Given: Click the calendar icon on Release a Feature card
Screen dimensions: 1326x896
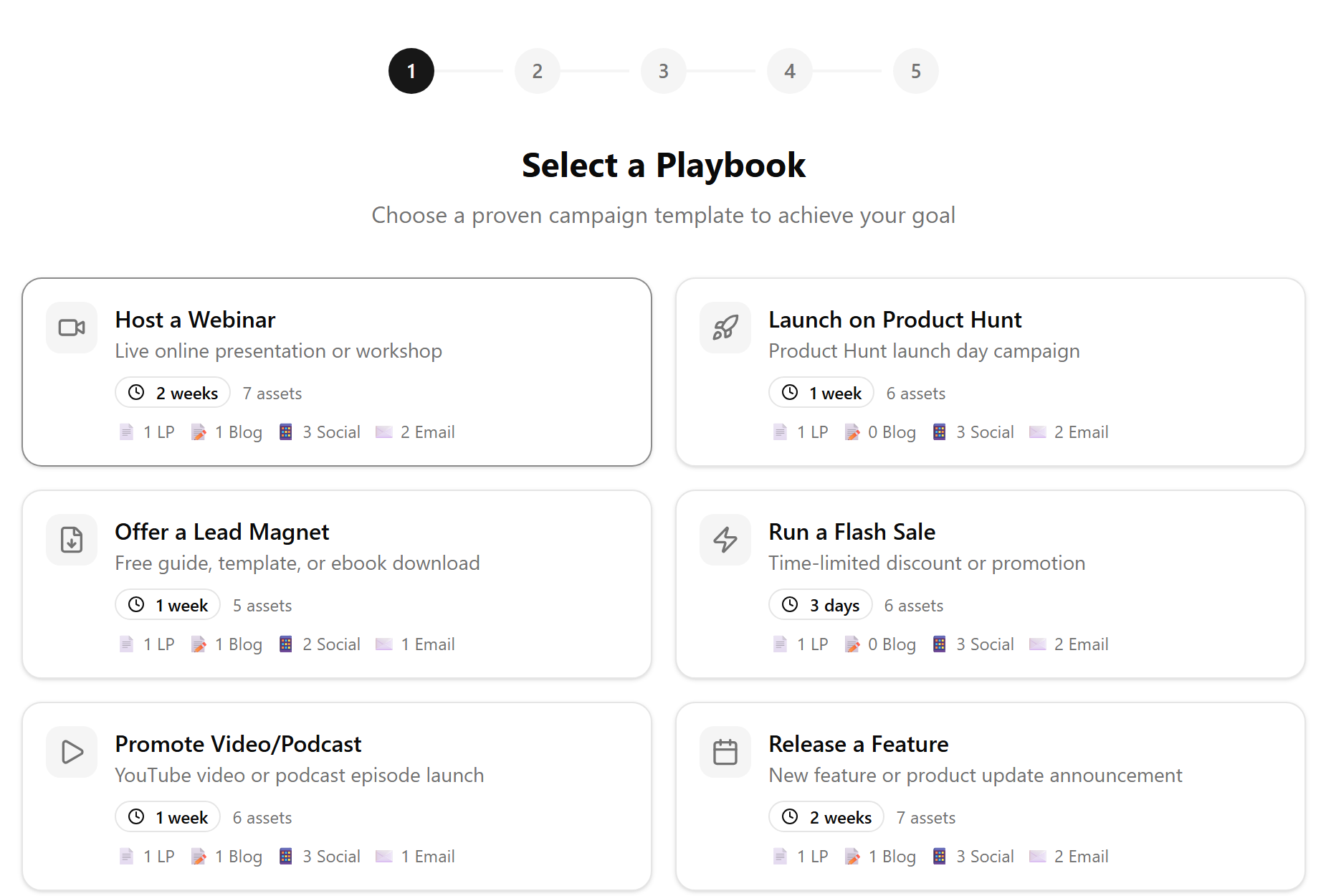Looking at the screenshot, I should tap(725, 752).
